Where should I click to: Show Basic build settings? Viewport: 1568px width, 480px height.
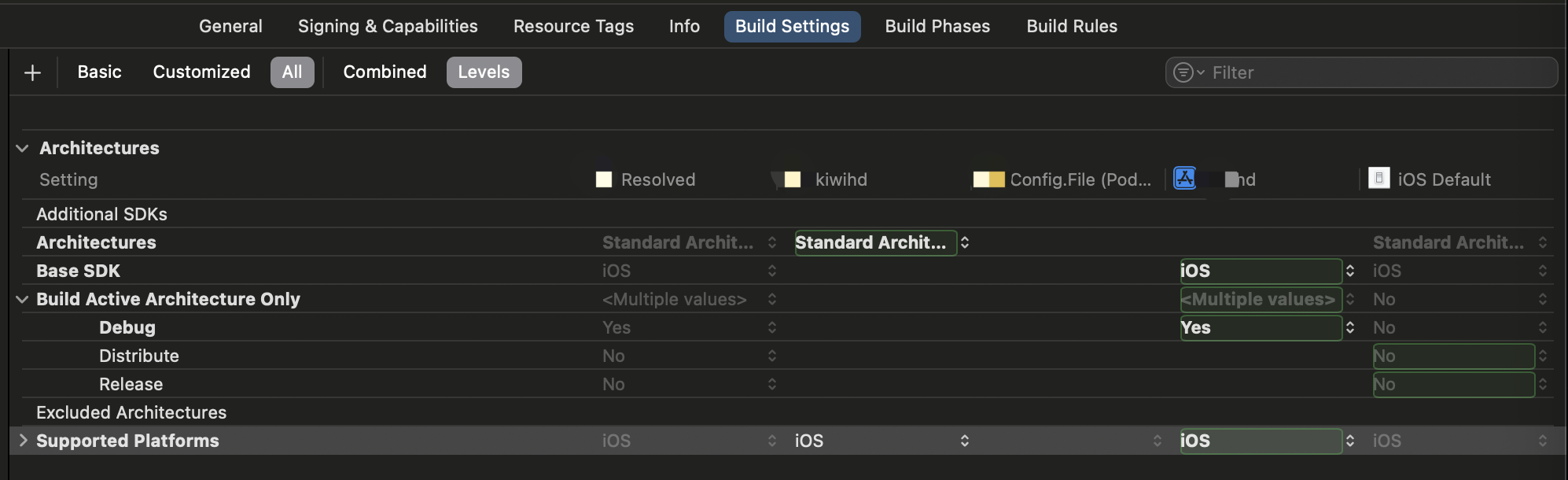pyautogui.click(x=99, y=72)
